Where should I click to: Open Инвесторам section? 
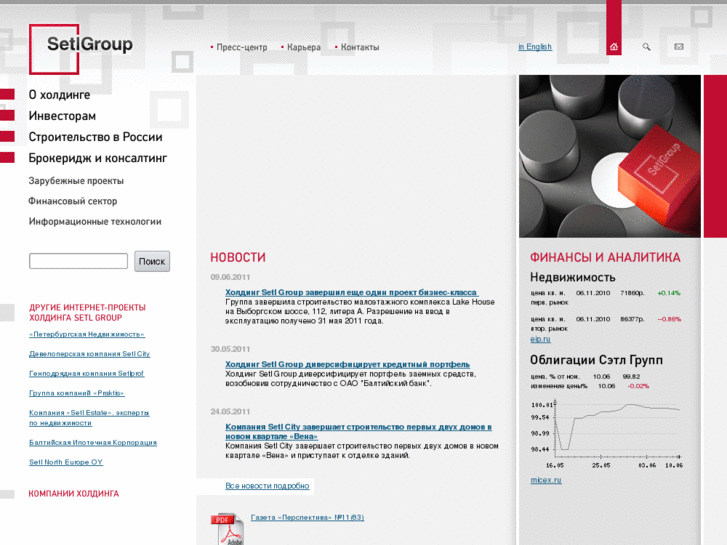[x=62, y=116]
